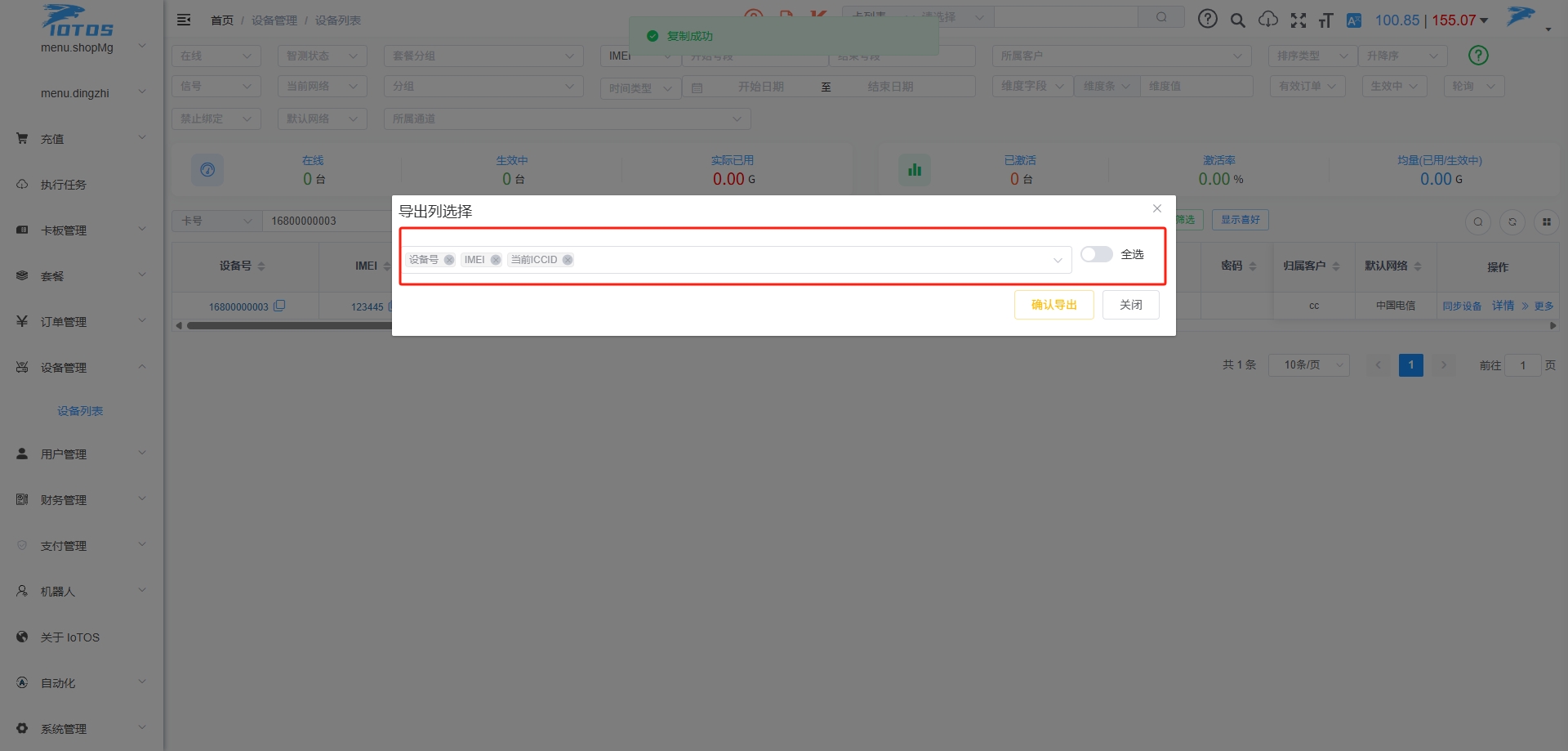Click the column grid settings circle icon
Viewport: 1568px width, 751px height.
point(1547,221)
